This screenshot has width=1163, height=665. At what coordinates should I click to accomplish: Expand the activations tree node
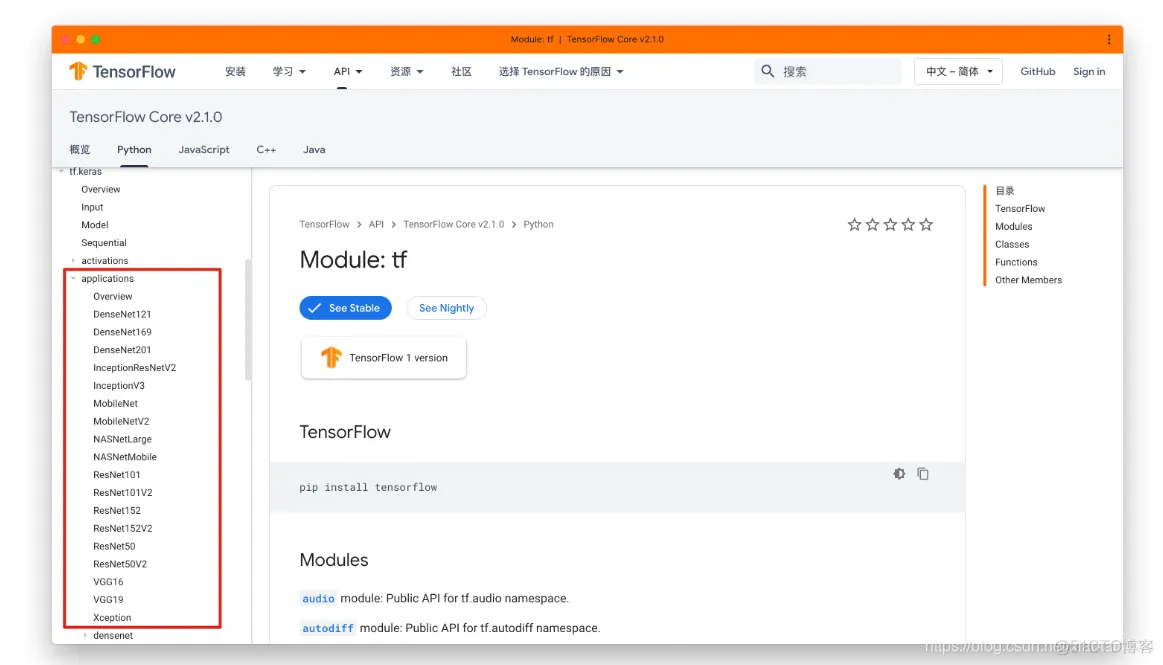73,261
